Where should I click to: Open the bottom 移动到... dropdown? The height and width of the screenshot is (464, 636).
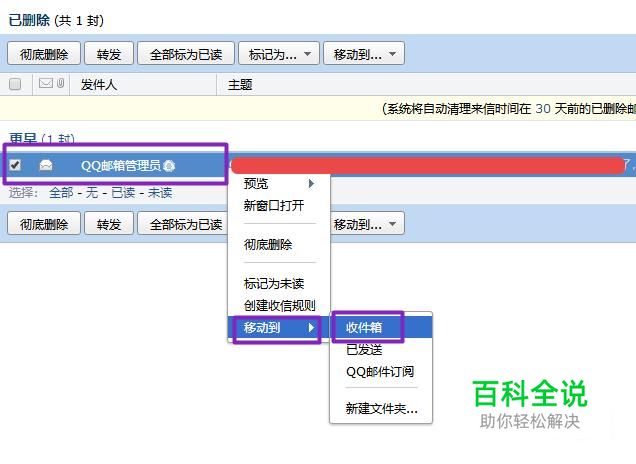click(x=367, y=223)
